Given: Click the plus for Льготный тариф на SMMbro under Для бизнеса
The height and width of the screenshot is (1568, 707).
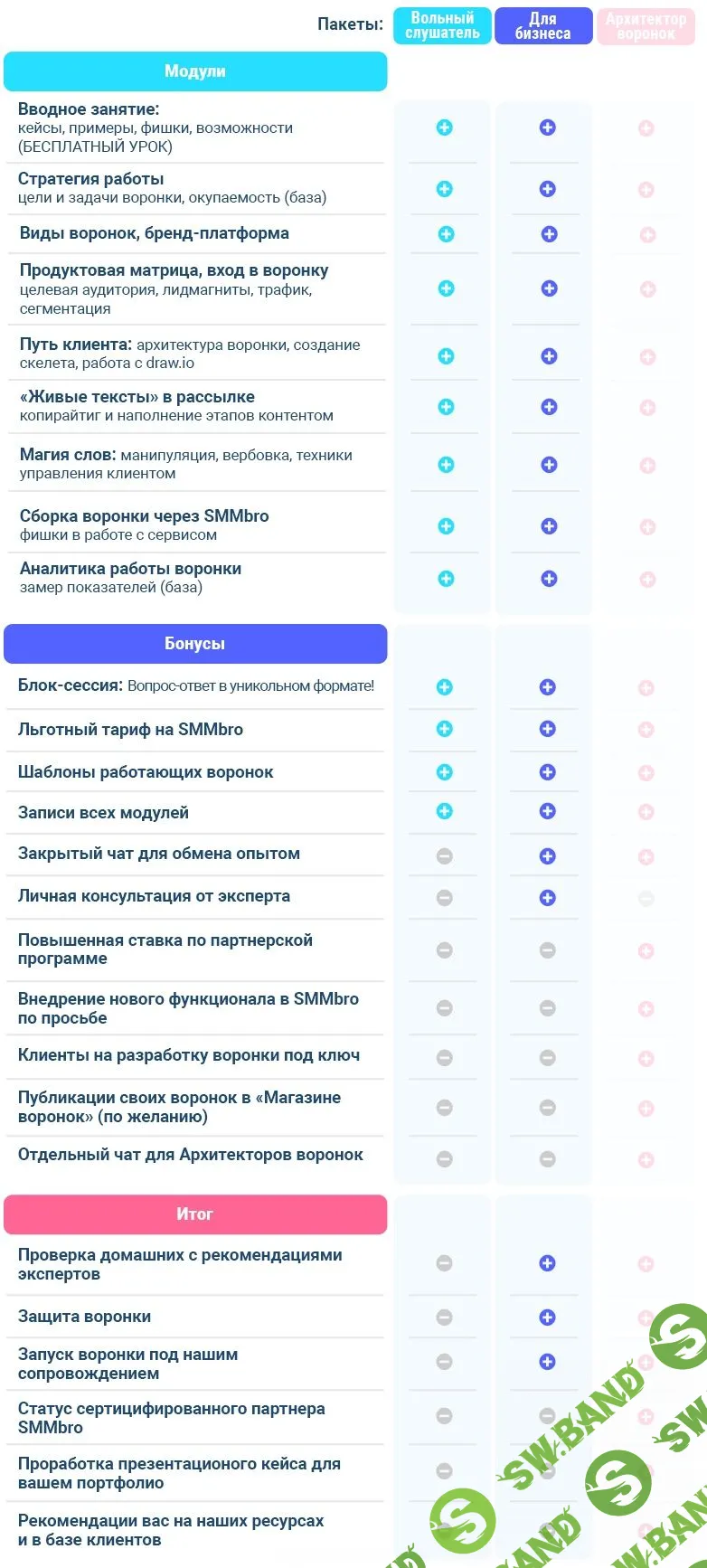Looking at the screenshot, I should 546,729.
